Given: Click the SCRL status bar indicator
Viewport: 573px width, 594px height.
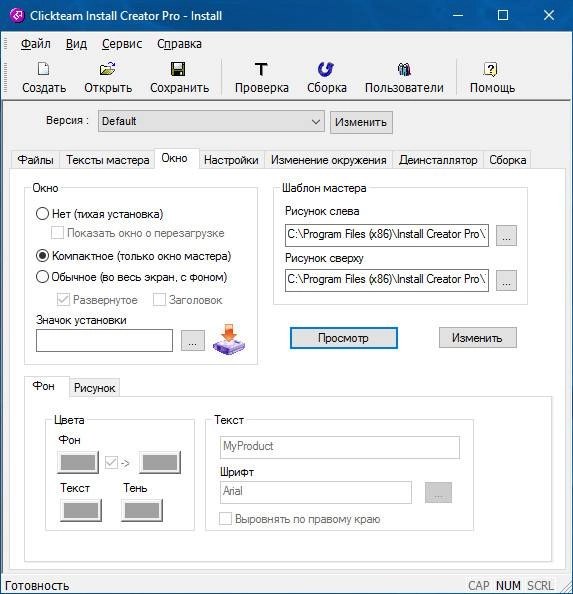Looking at the screenshot, I should pyautogui.click(x=540, y=586).
